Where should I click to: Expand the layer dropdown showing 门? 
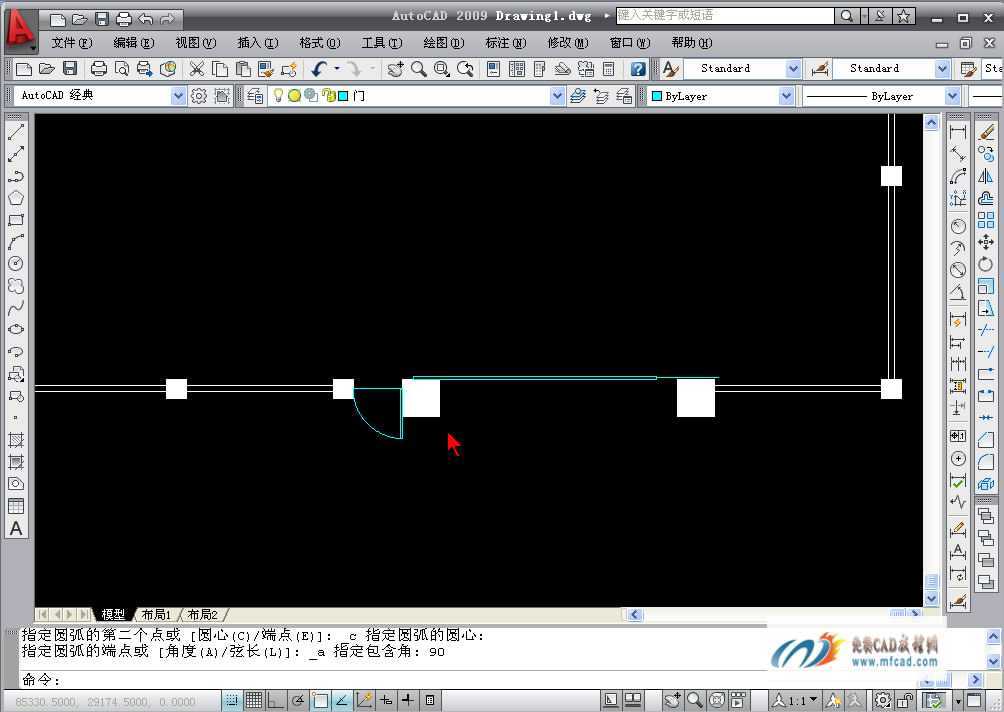point(557,96)
